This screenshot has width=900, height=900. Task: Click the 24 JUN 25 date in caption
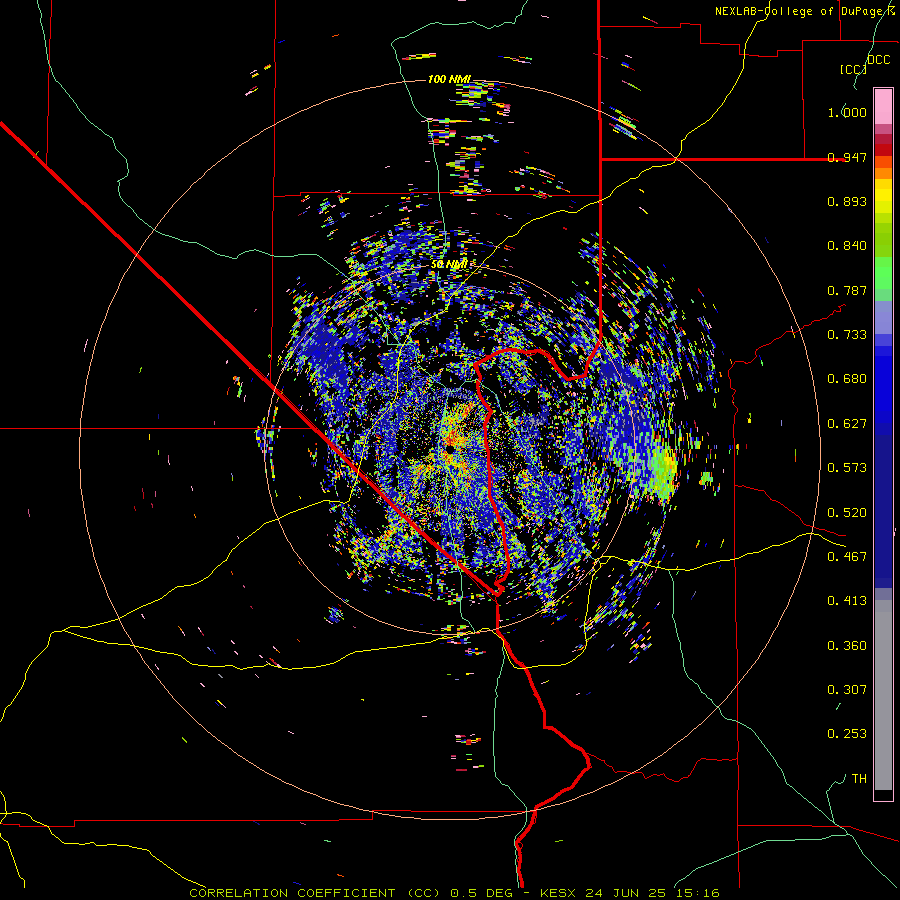pyautogui.click(x=626, y=893)
